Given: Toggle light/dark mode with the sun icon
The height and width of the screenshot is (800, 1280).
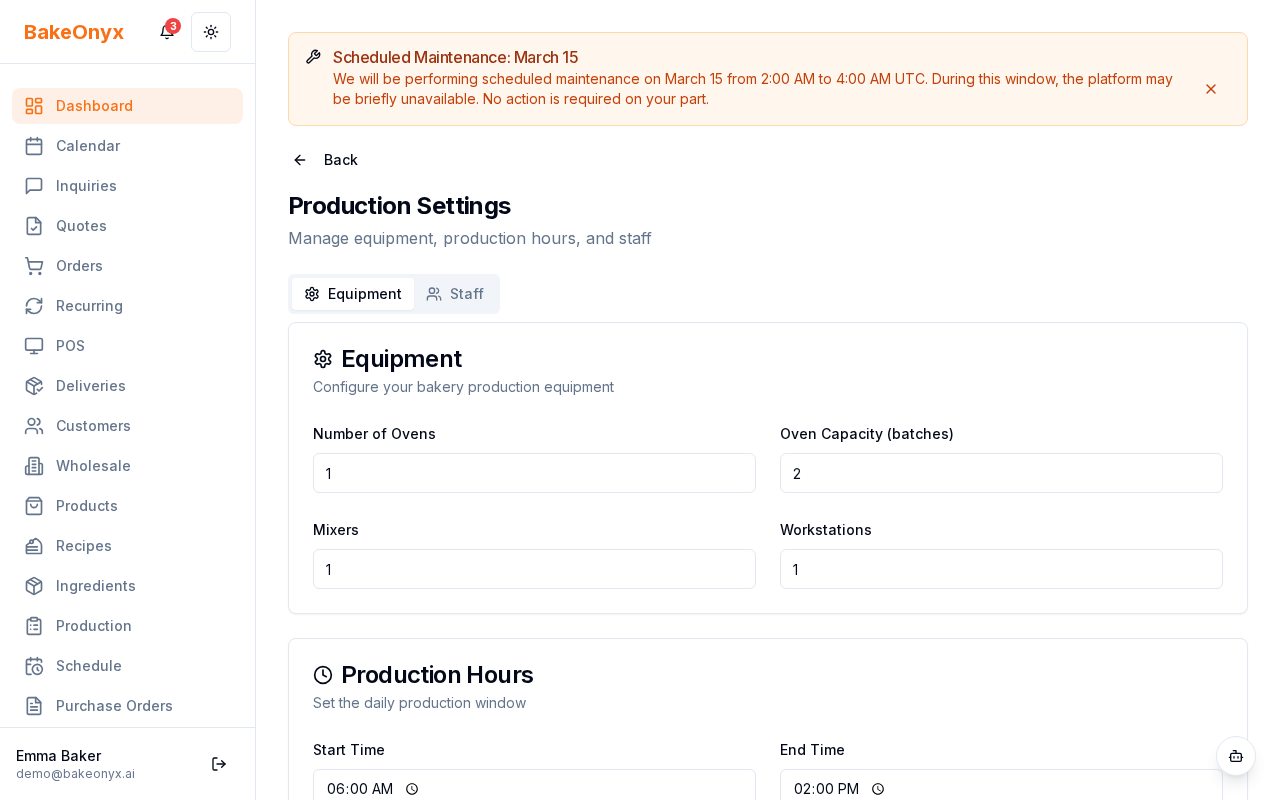Looking at the screenshot, I should tap(211, 32).
